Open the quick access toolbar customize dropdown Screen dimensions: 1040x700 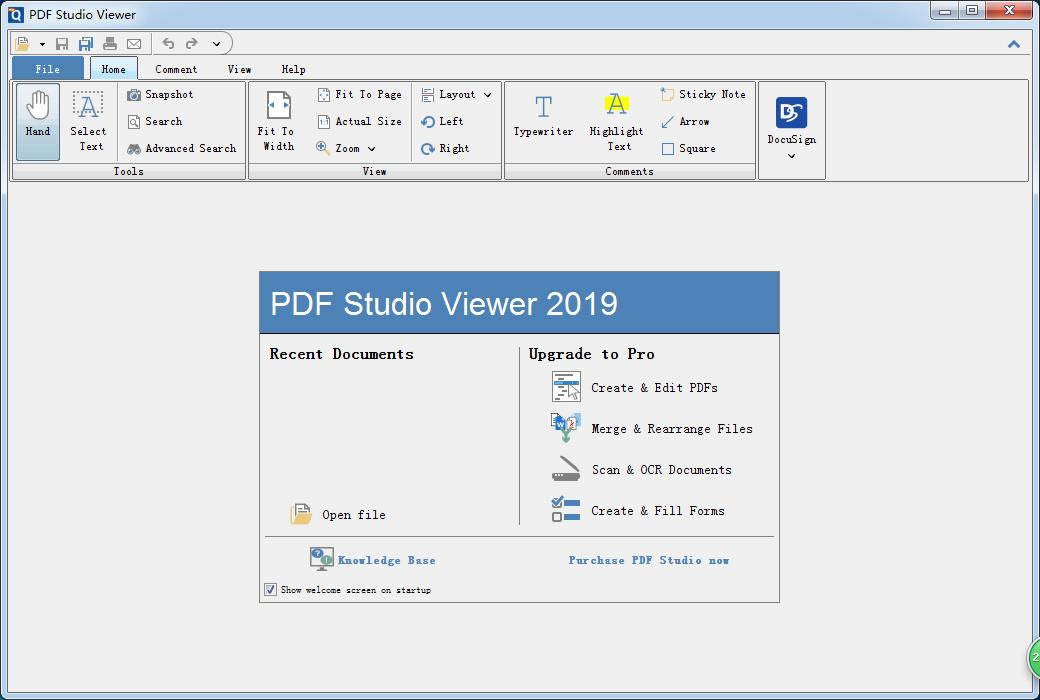point(216,44)
